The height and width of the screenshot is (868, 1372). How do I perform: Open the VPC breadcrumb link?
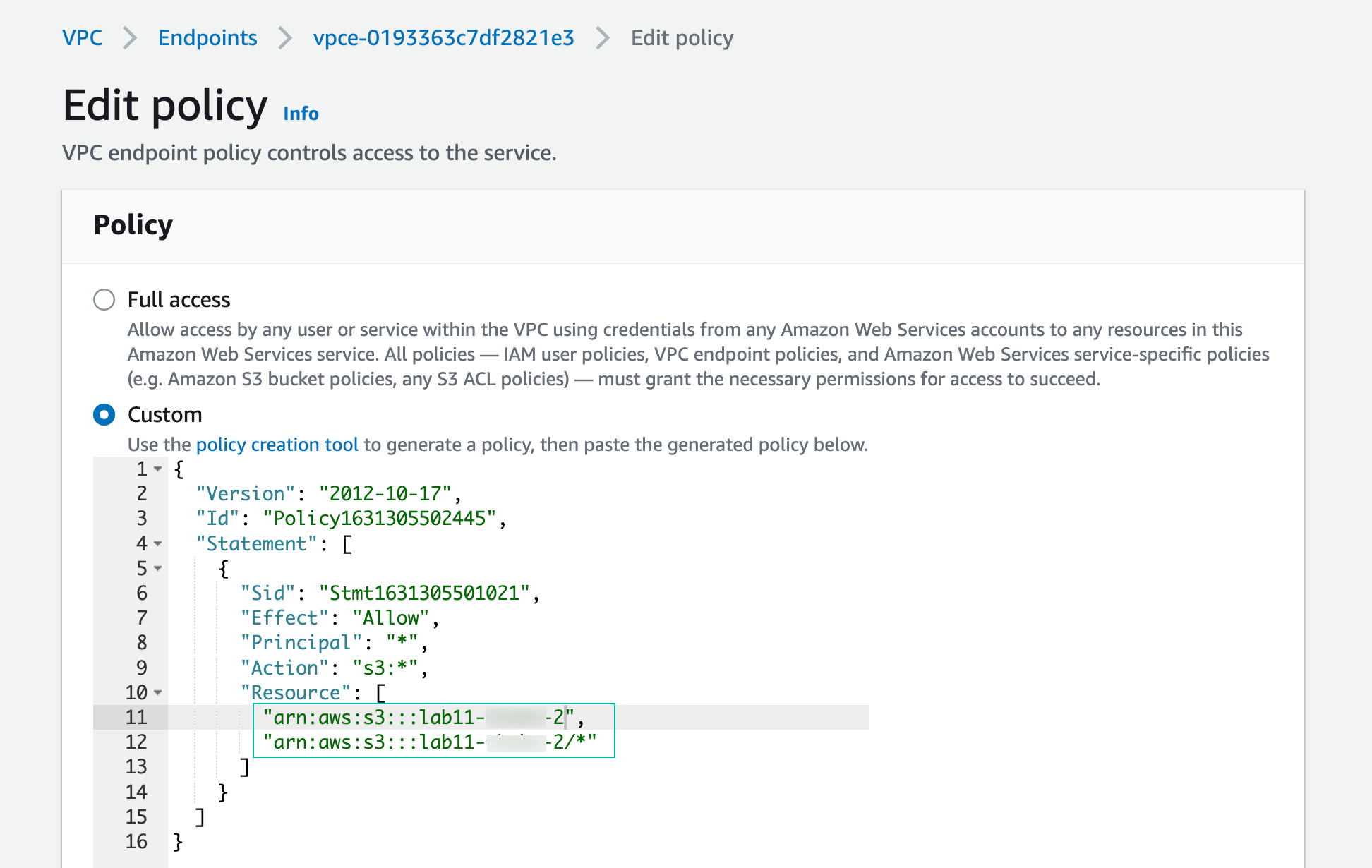click(x=82, y=37)
